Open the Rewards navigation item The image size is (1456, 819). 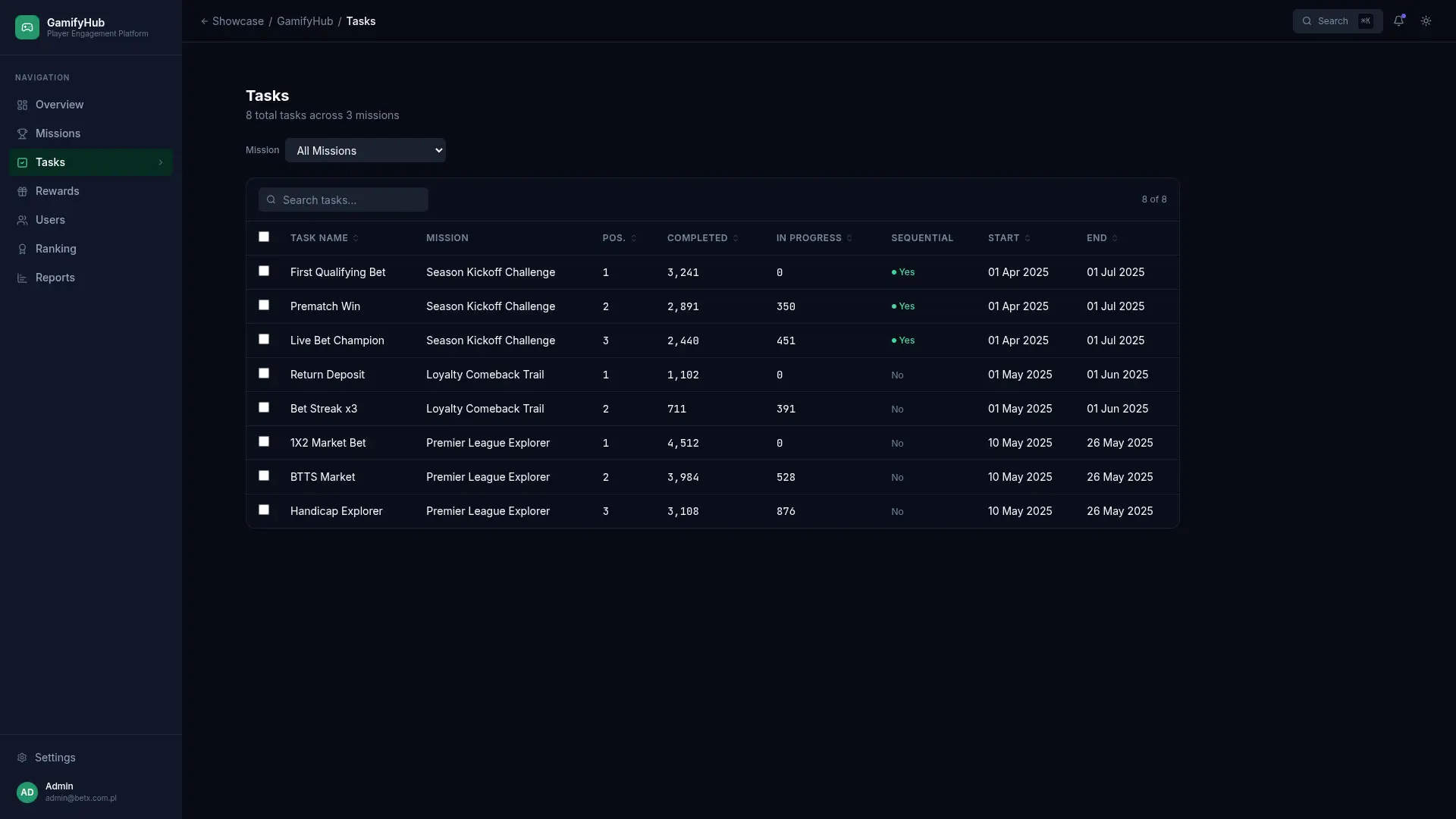(91, 191)
